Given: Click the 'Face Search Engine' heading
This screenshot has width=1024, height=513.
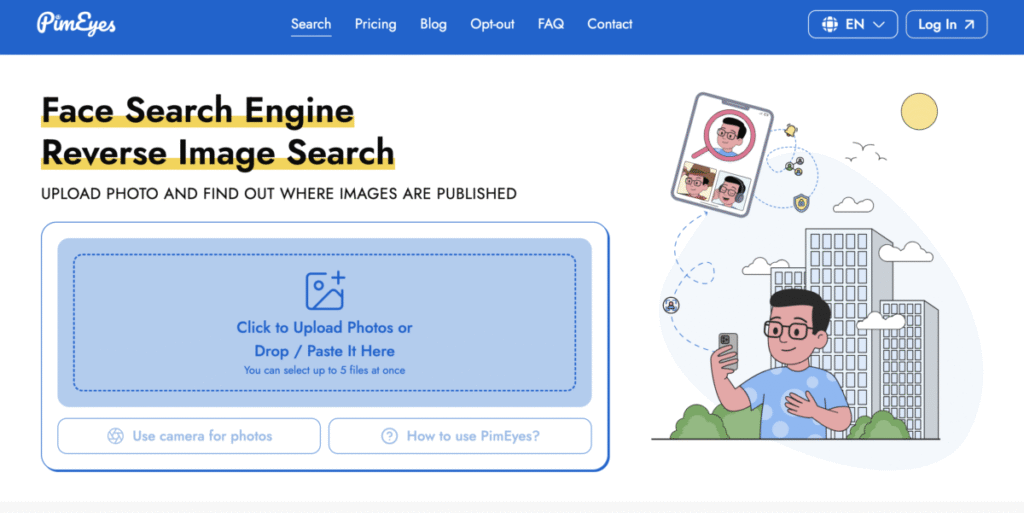Looking at the screenshot, I should tap(198, 110).
